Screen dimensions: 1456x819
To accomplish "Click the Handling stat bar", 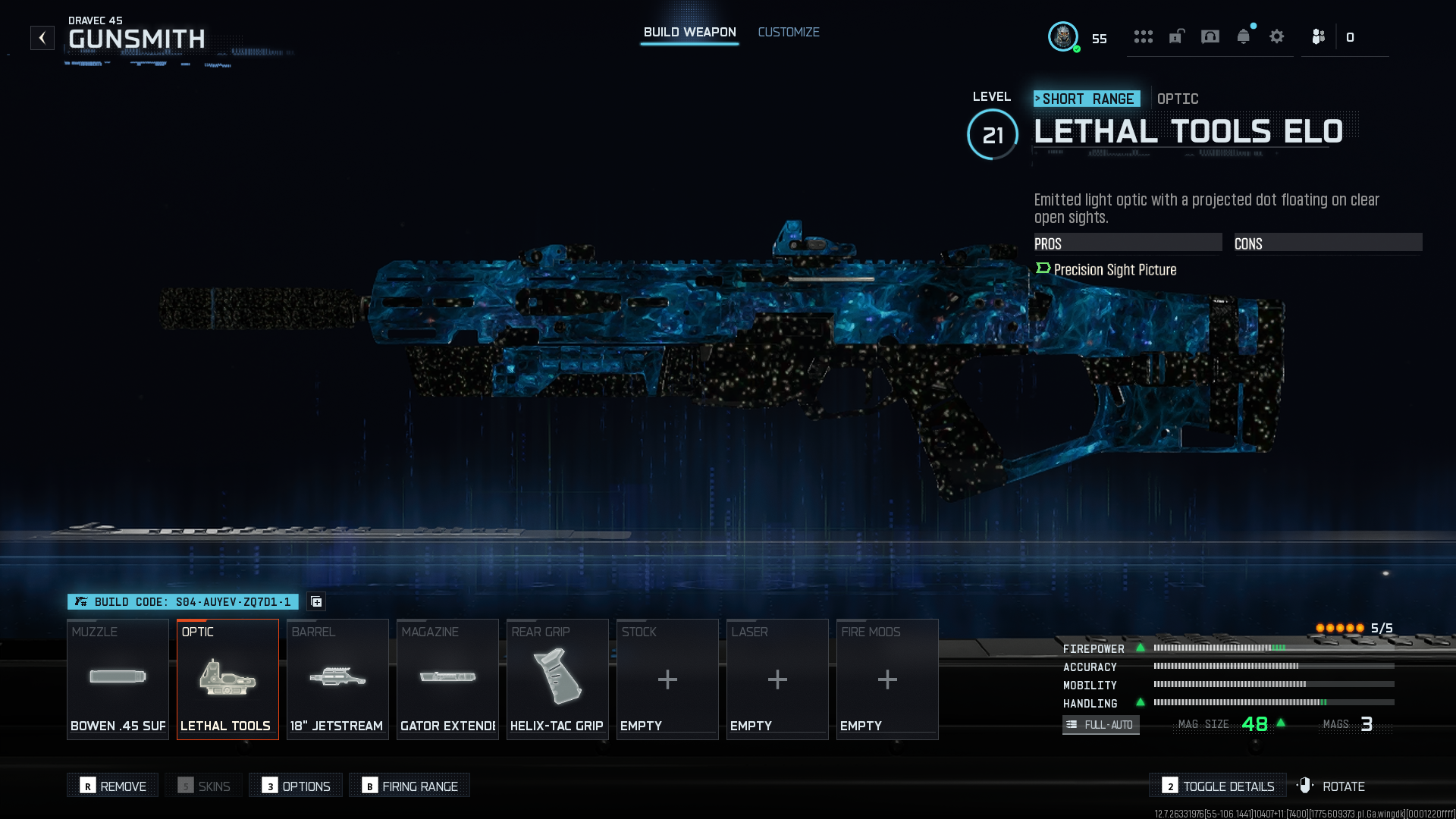I will pyautogui.click(x=1274, y=702).
